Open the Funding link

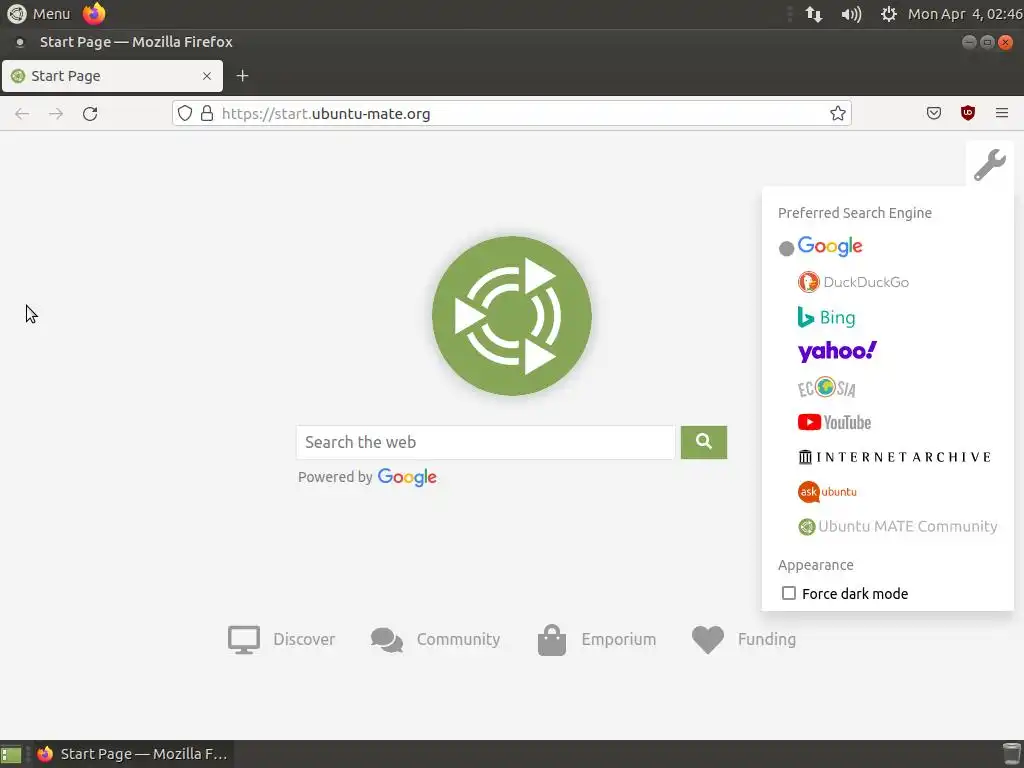(x=744, y=639)
